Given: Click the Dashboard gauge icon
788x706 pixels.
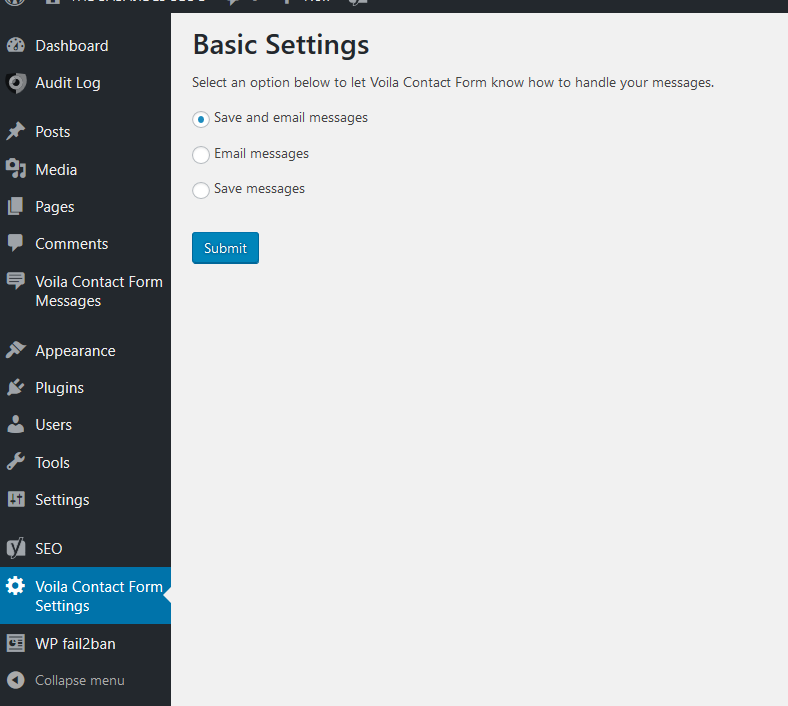Looking at the screenshot, I should coord(15,46).
